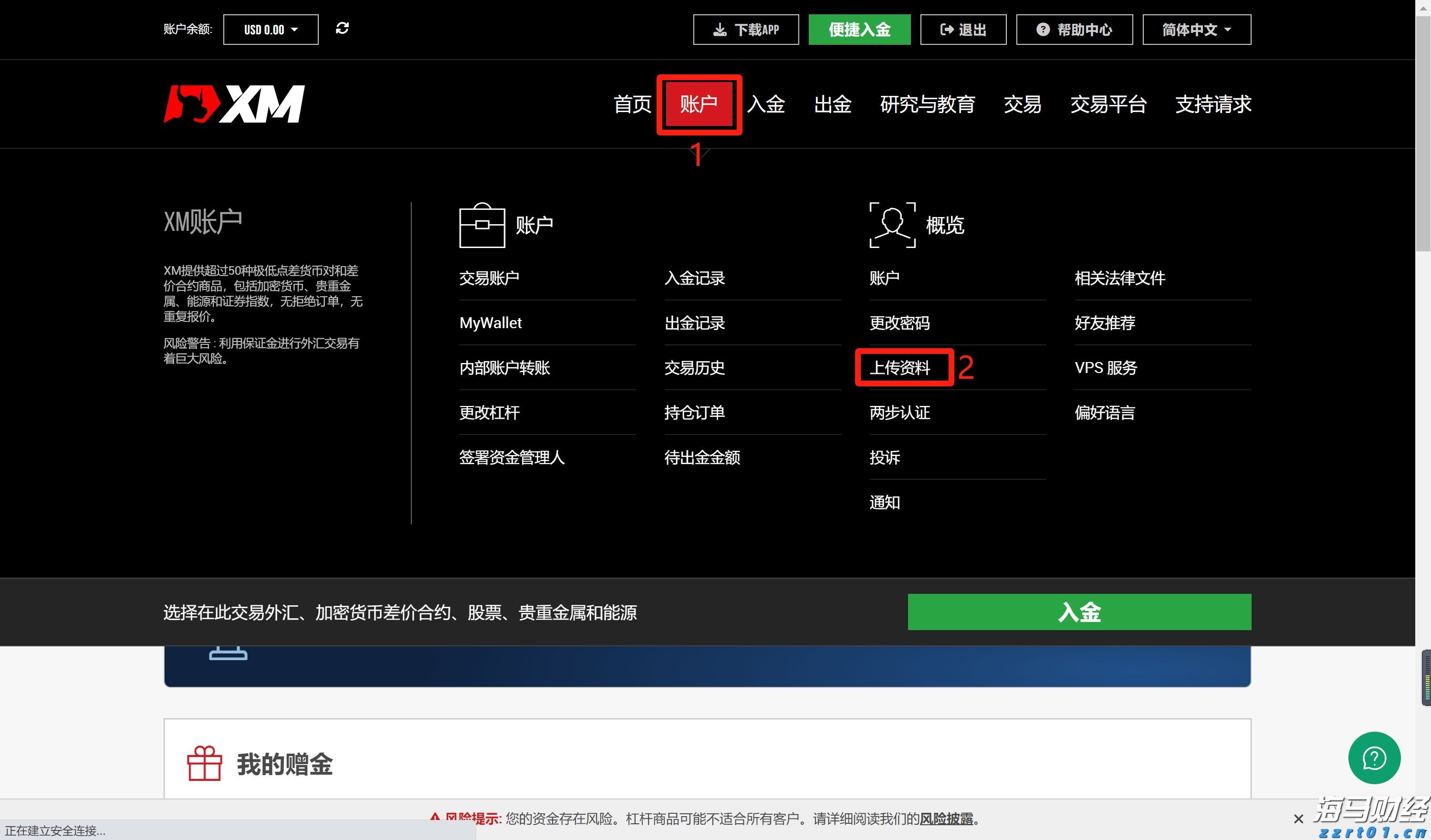Dismiss the risk warning banner
Viewport: 1431px width, 840px height.
coord(1298,818)
